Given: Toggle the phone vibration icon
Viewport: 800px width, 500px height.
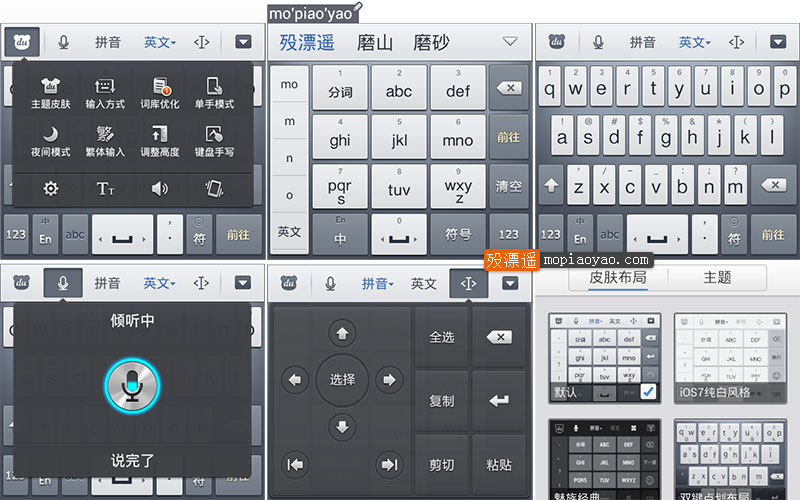Looking at the screenshot, I should coord(214,189).
